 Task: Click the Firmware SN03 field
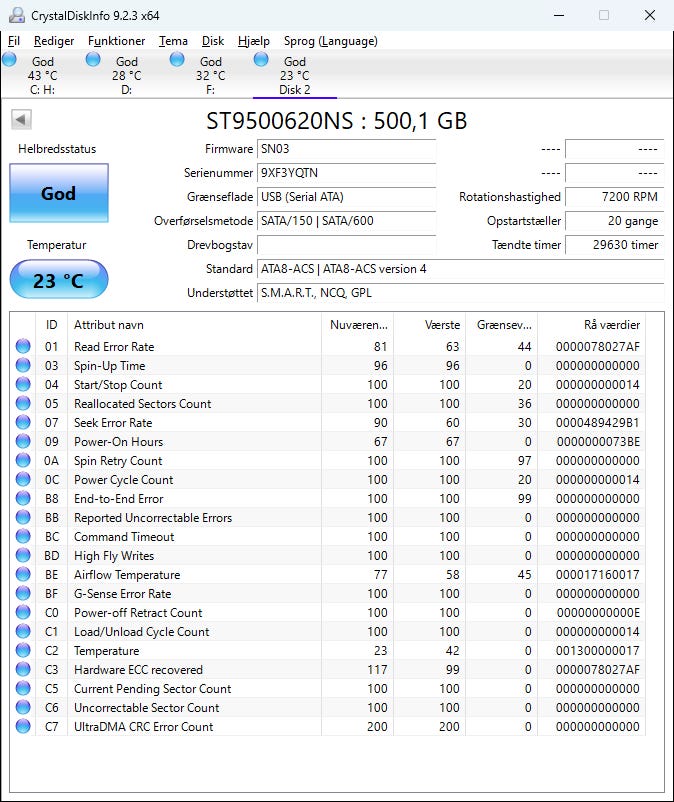[x=346, y=149]
